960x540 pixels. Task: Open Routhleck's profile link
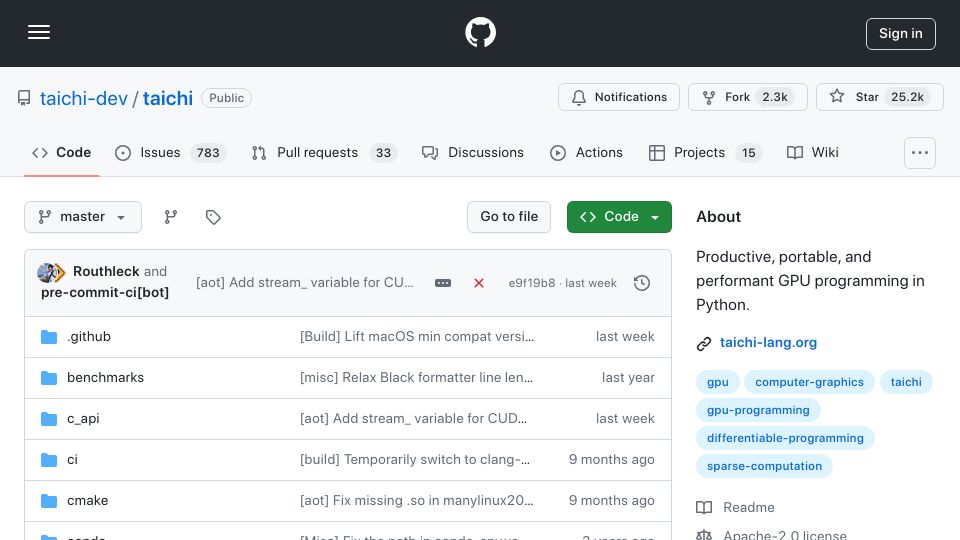pyautogui.click(x=106, y=271)
